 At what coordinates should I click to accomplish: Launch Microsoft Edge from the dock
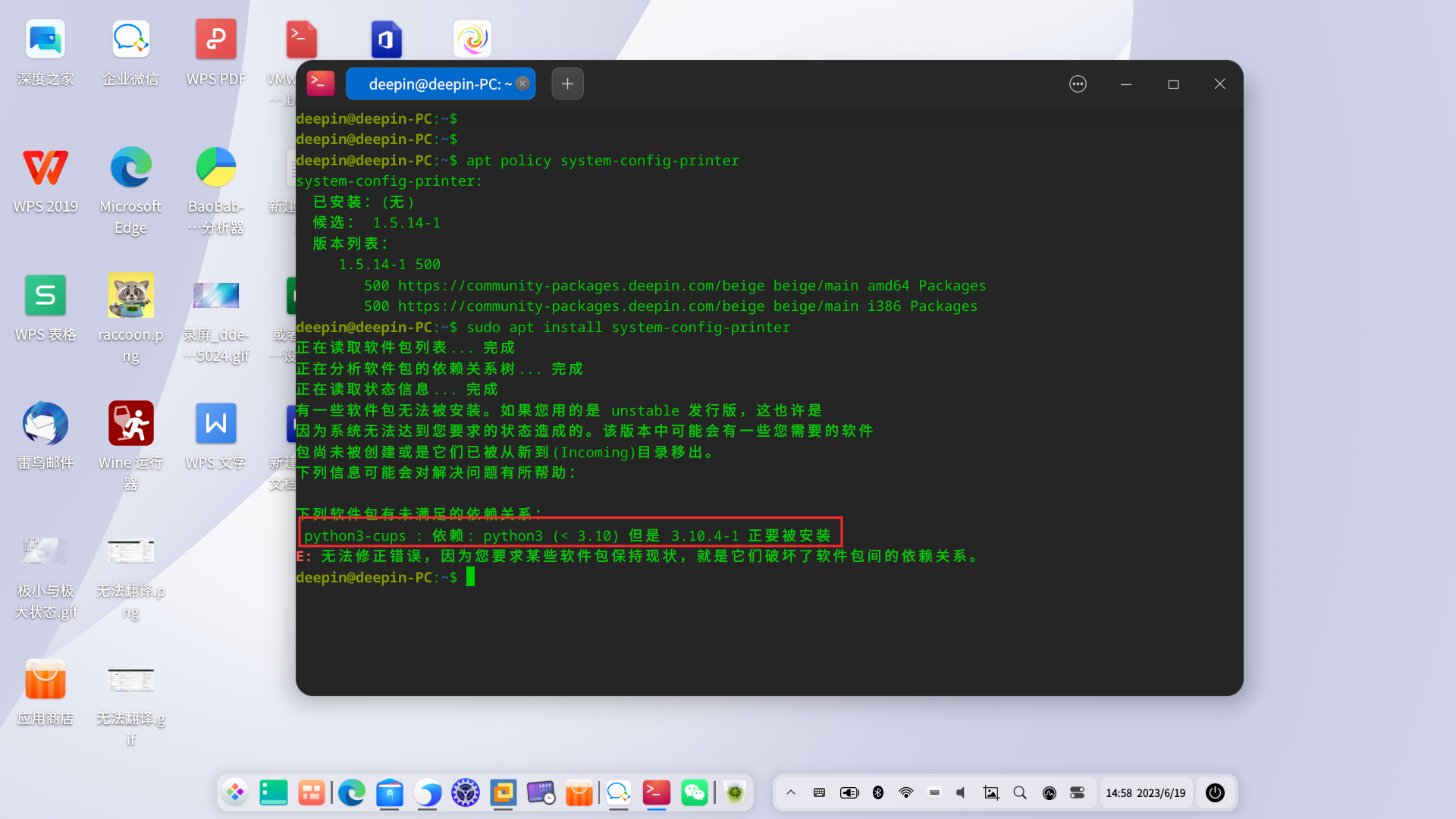click(351, 792)
